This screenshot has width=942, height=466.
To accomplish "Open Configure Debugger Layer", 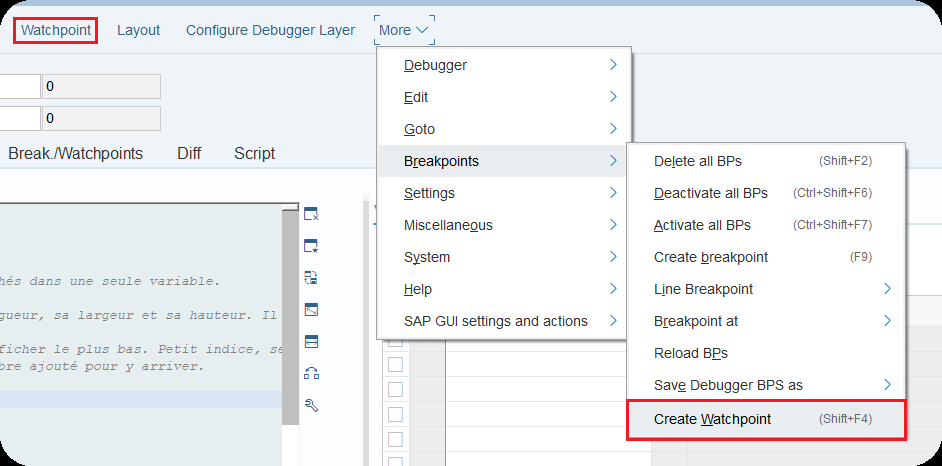I will (x=270, y=30).
